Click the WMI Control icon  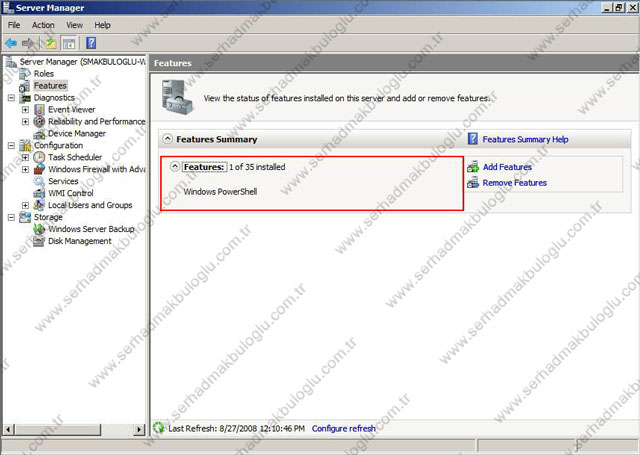(x=39, y=193)
